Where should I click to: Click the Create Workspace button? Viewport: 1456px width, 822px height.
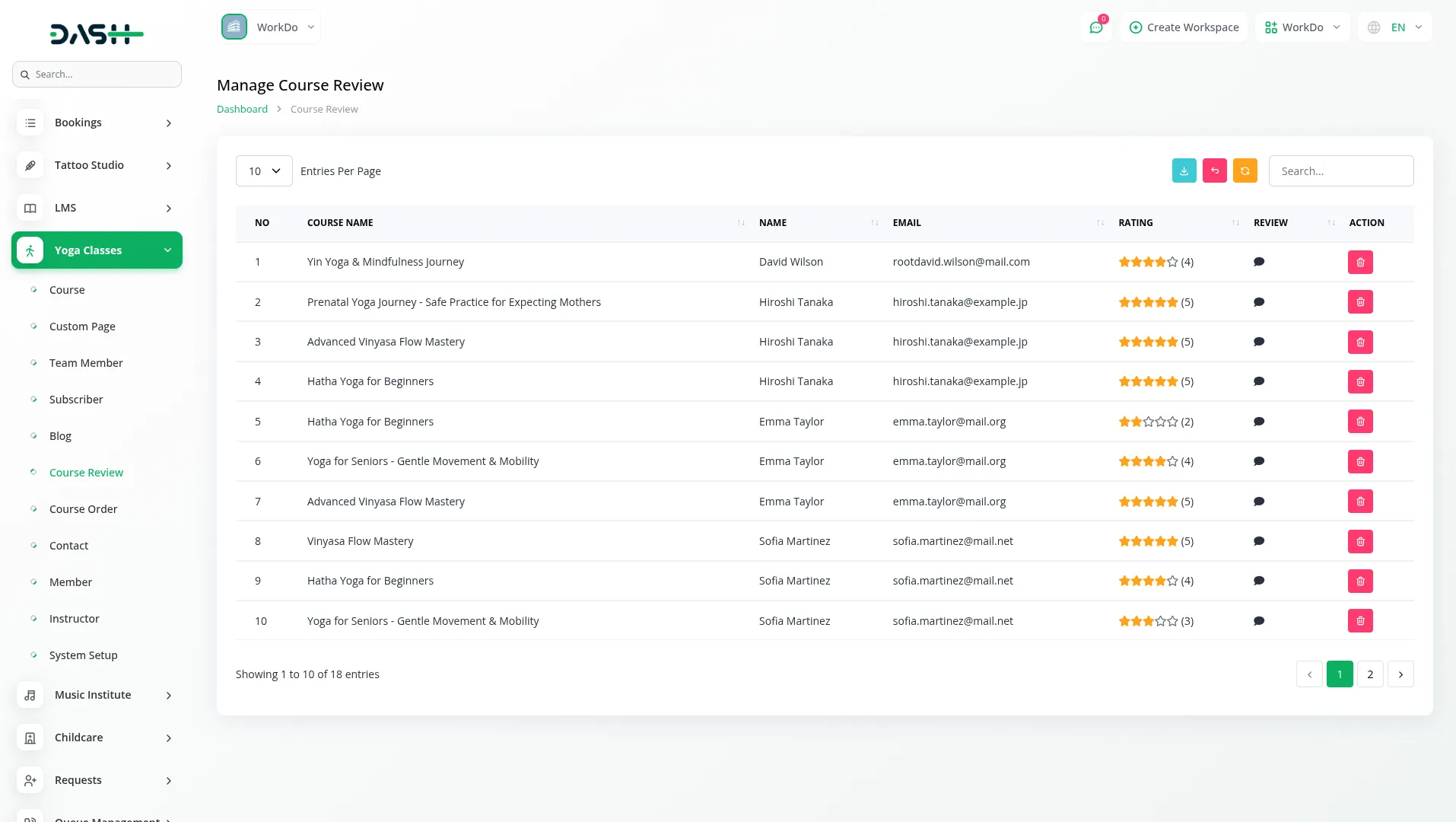click(x=1184, y=27)
